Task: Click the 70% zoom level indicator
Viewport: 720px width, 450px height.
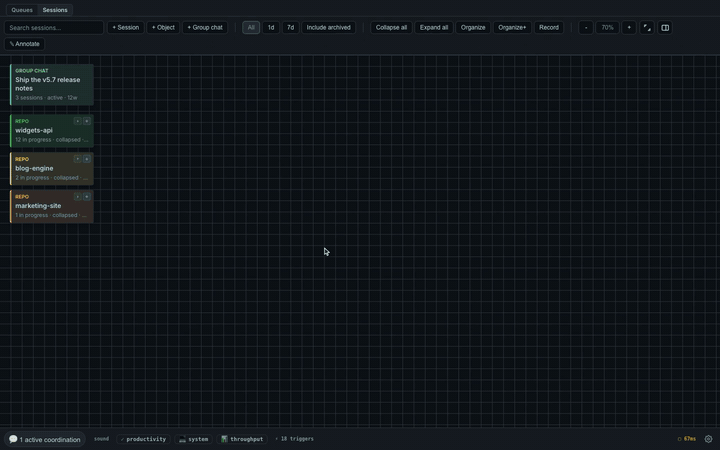Action: pyautogui.click(x=607, y=28)
